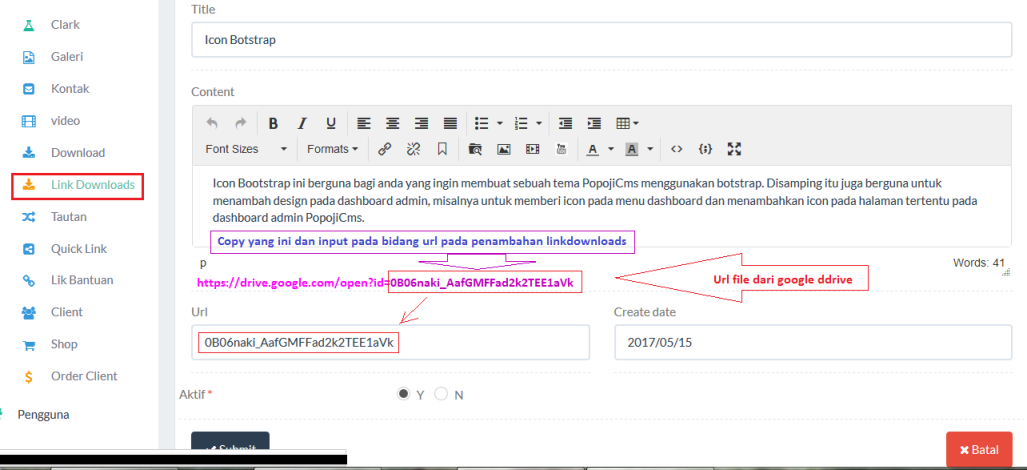The width and height of the screenshot is (1027, 470).
Task: Expand the Formats dropdown
Action: point(332,149)
